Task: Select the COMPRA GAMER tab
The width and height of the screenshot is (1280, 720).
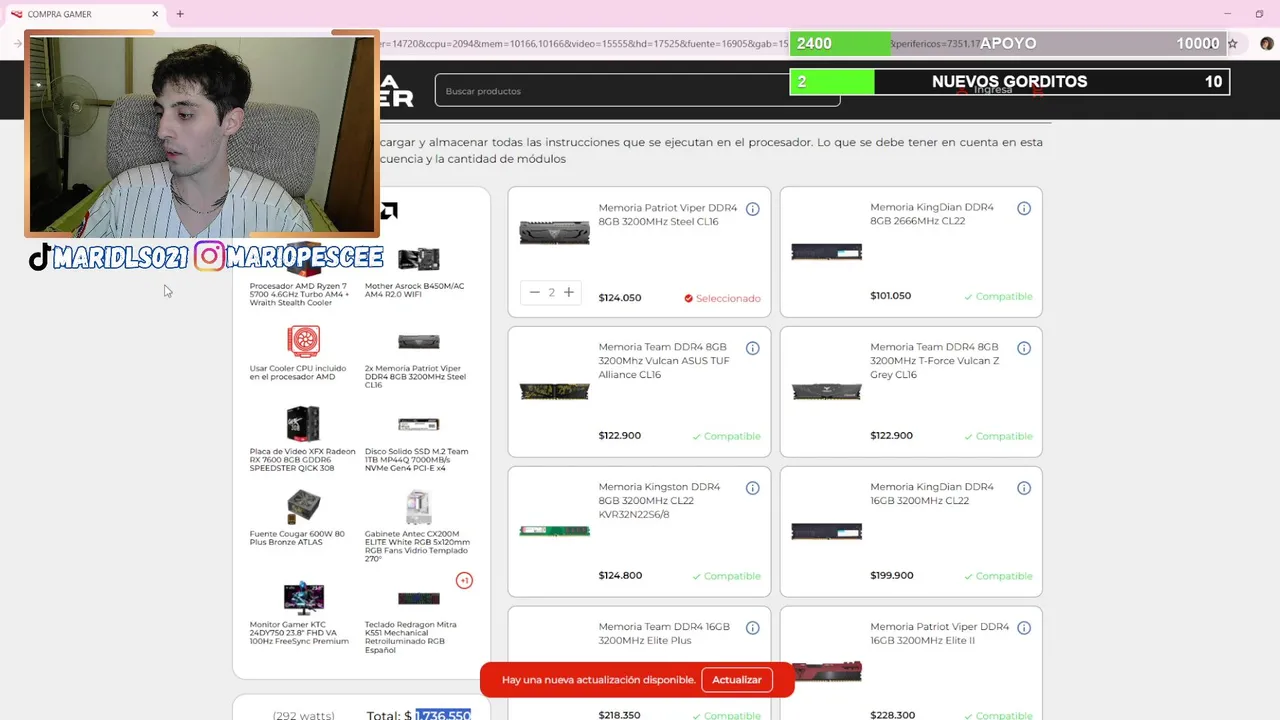Action: tap(83, 14)
